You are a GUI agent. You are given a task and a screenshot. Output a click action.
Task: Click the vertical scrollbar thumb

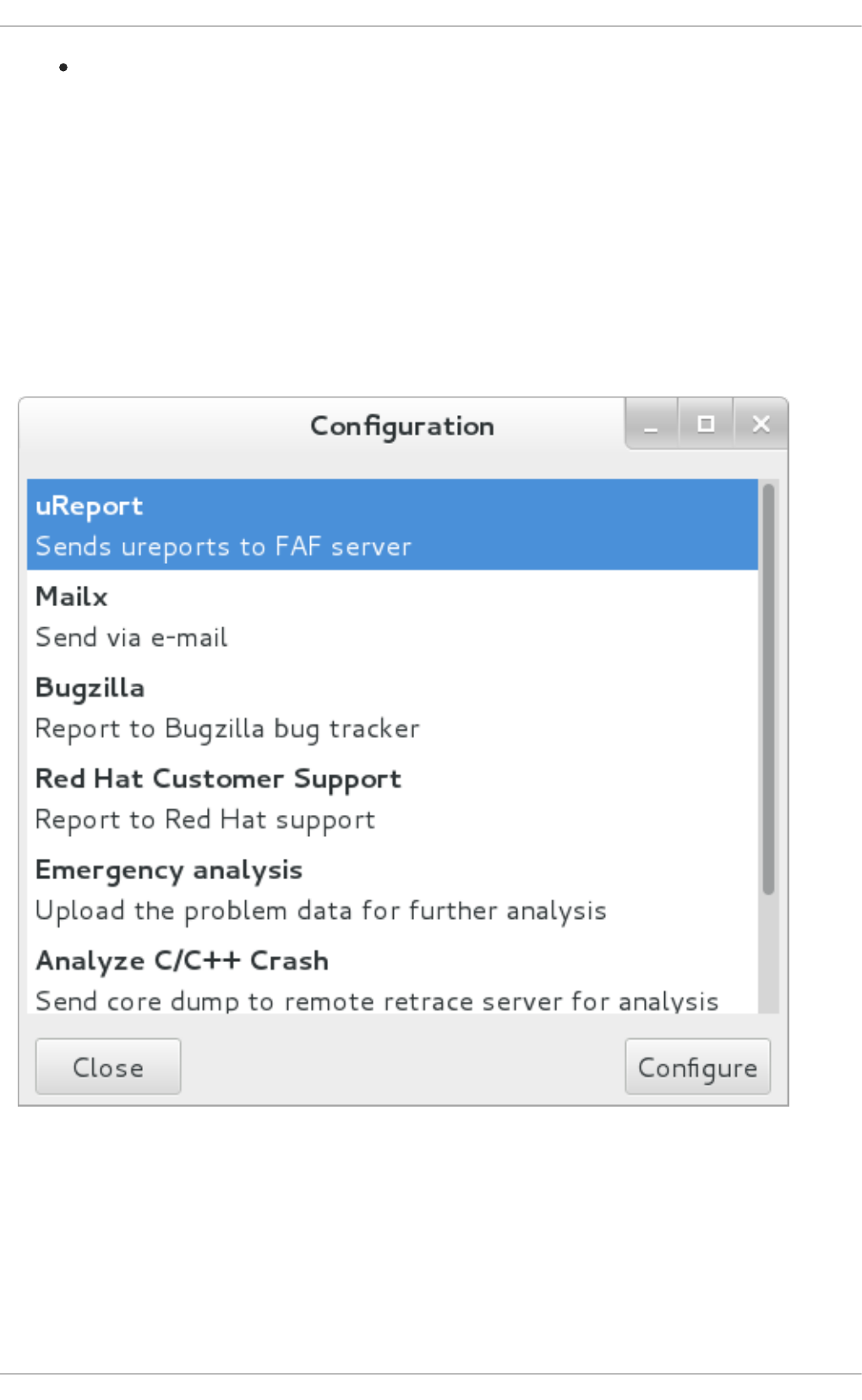point(768,688)
